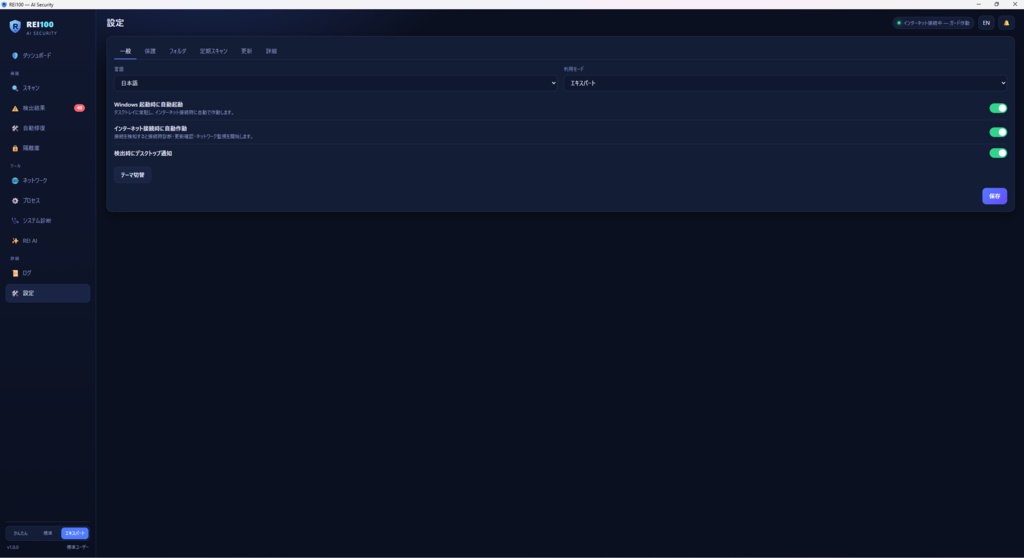This screenshot has width=1024, height=558.
Task: Click the 設定 page heading
Action: pos(116,23)
